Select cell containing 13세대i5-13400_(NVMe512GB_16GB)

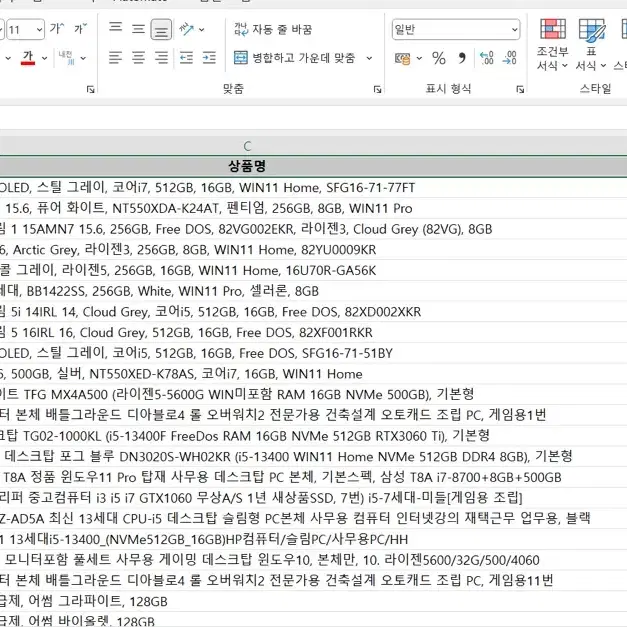[314, 539]
